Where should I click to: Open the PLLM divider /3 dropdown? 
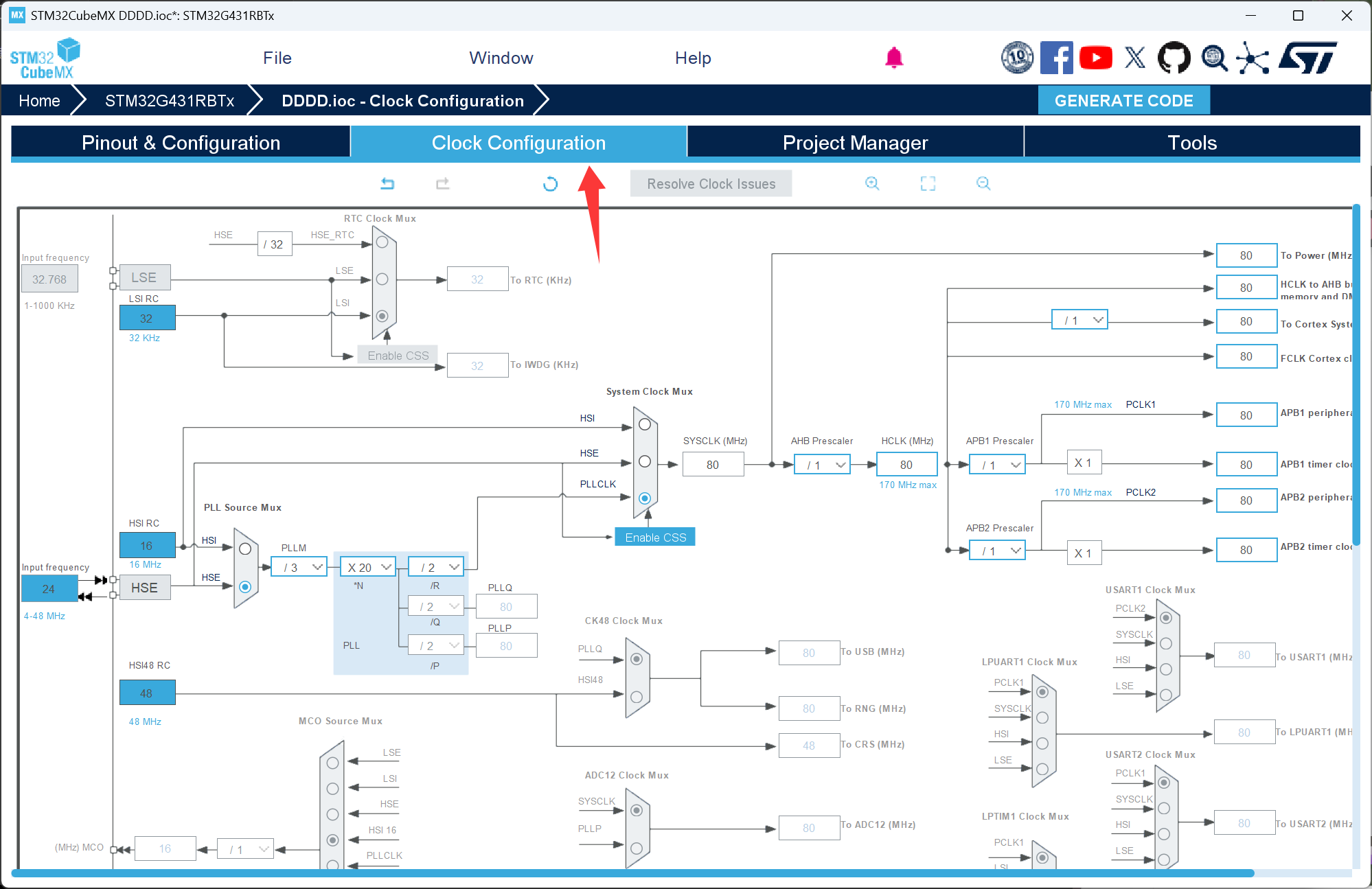click(x=299, y=567)
